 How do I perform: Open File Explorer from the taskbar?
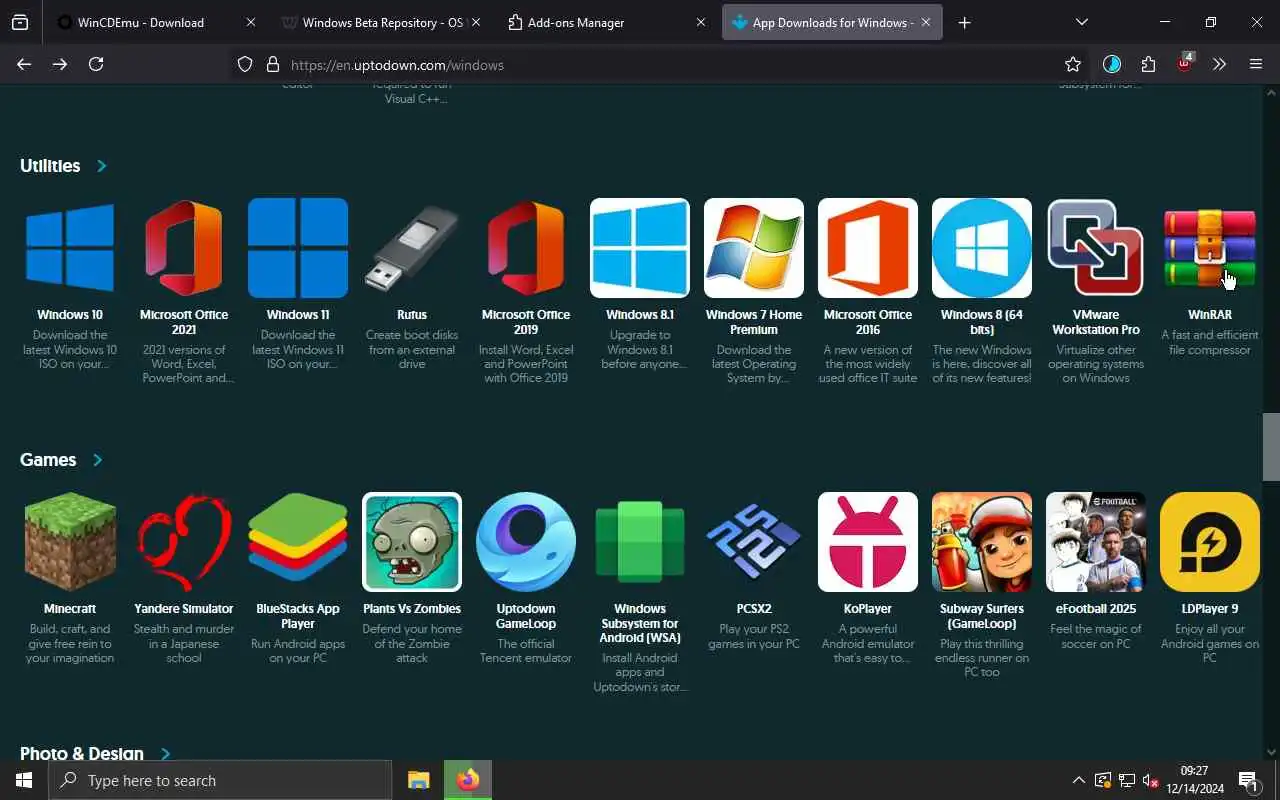click(x=418, y=780)
